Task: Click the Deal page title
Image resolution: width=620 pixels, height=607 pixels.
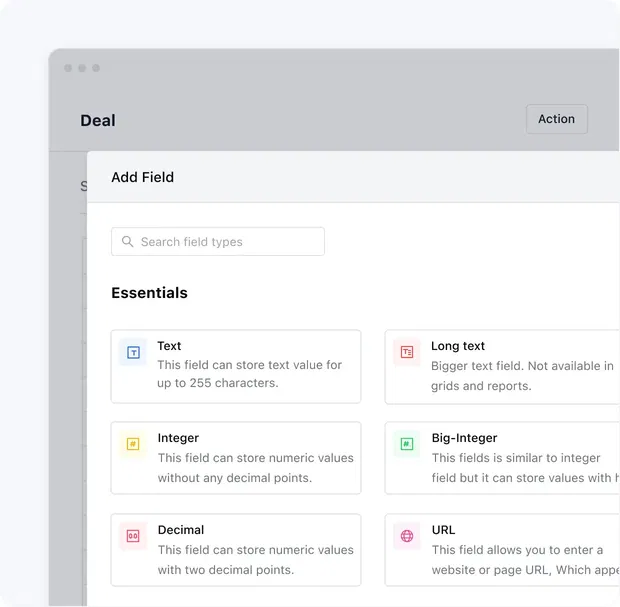Action: pyautogui.click(x=98, y=121)
